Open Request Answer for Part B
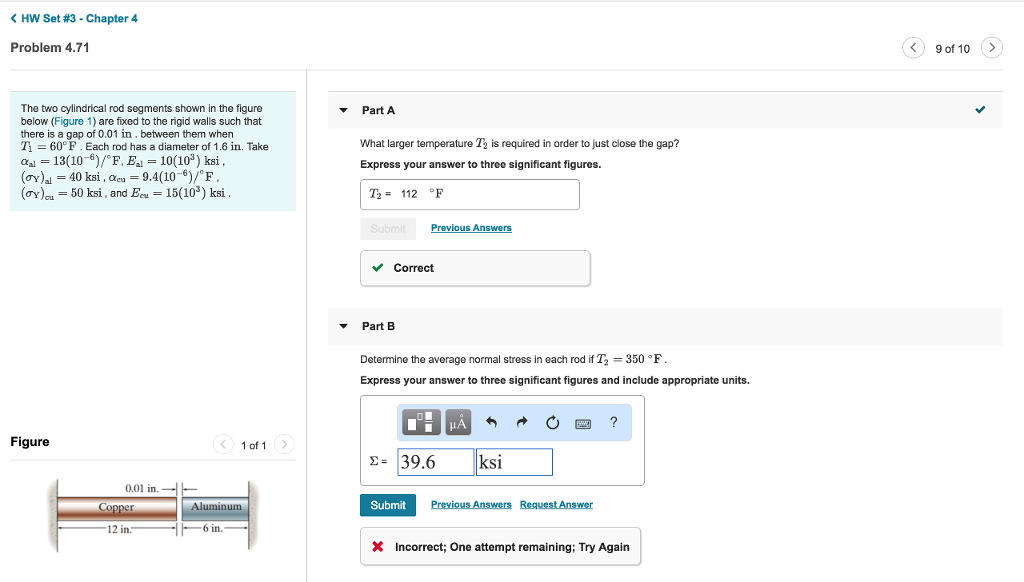This screenshot has width=1024, height=582. [x=556, y=505]
